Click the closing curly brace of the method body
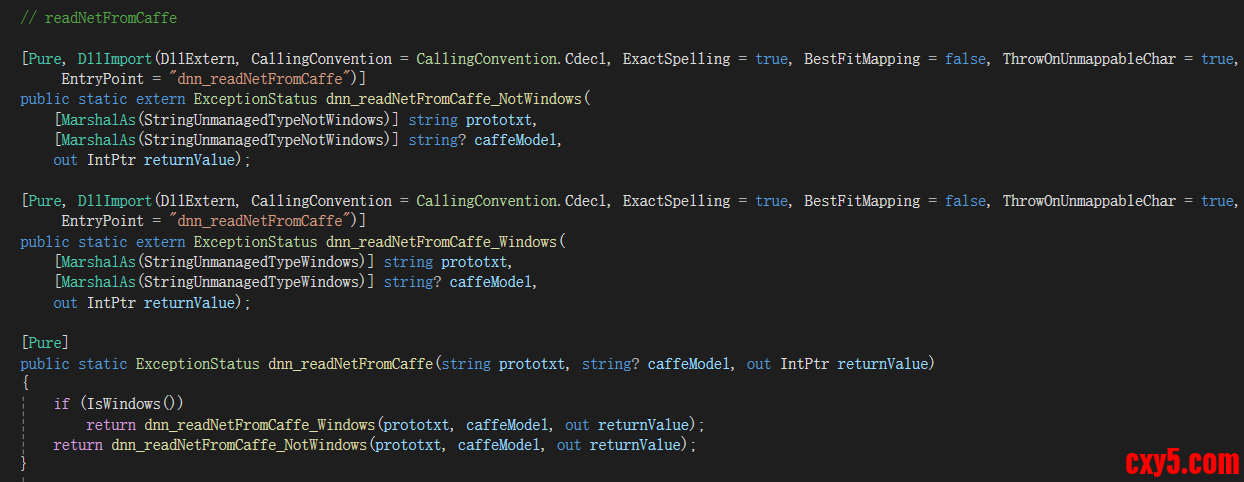Screen dimensions: 1244x482 click(25, 464)
